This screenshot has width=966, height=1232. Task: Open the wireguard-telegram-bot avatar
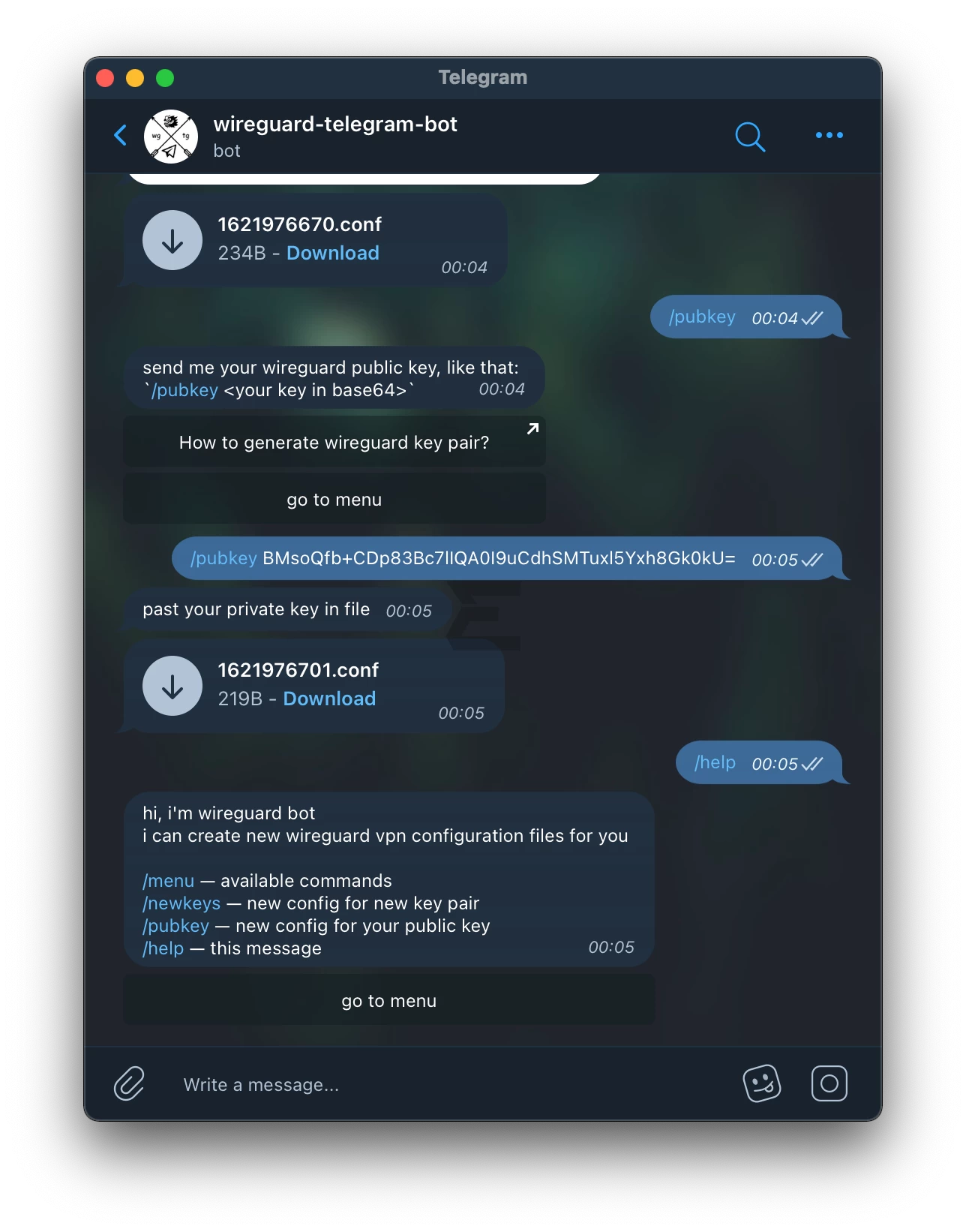click(171, 136)
